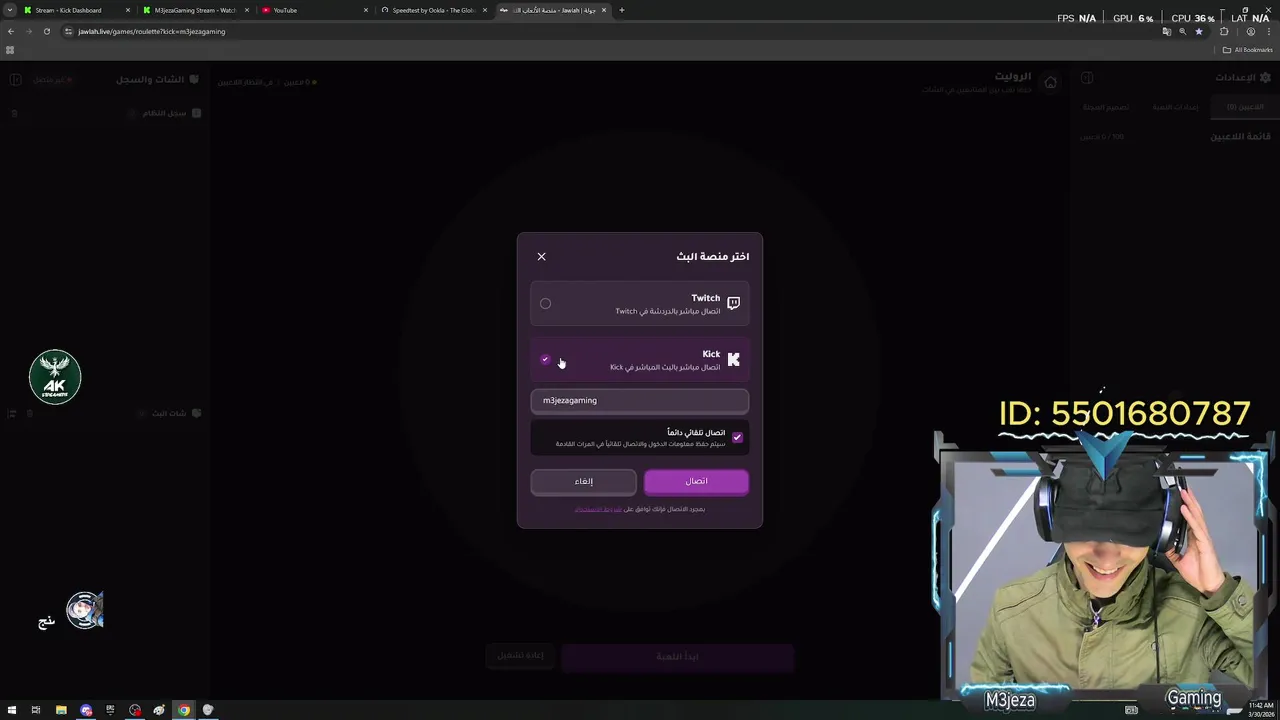1280x720 pixels.
Task: Open the terms of use link
Action: point(598,510)
